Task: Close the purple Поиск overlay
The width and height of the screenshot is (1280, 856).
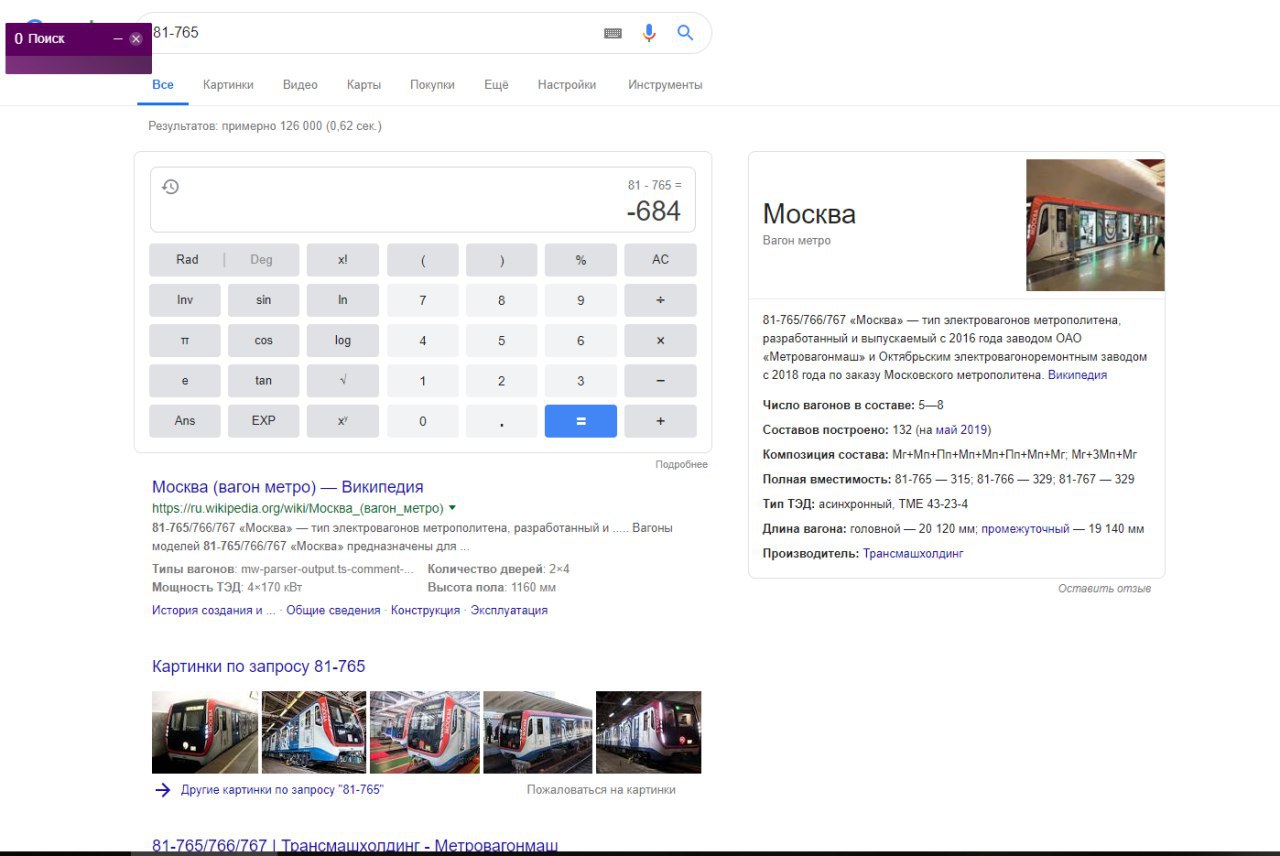Action: [136, 39]
